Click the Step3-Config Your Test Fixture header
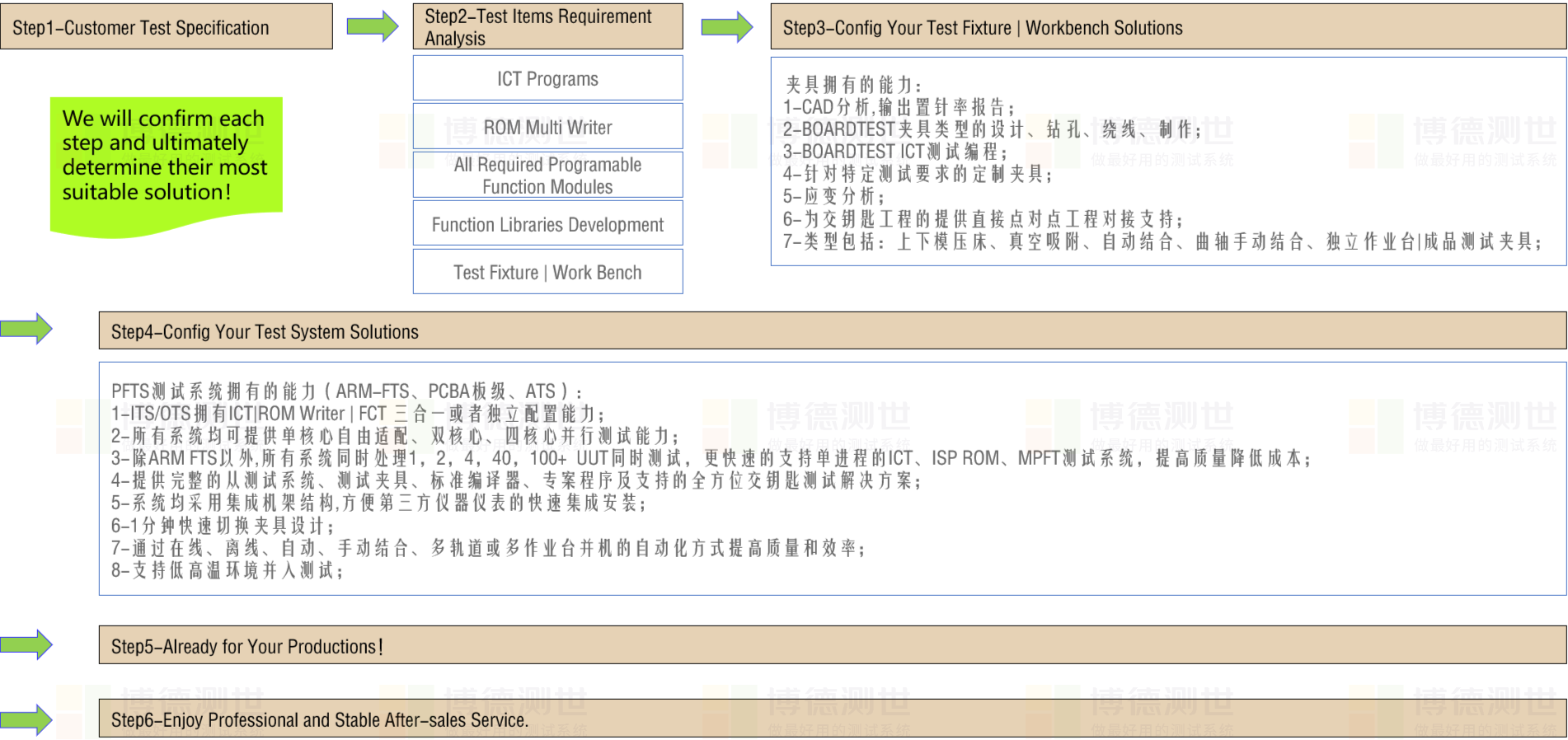The width and height of the screenshot is (1568, 740). (x=1167, y=27)
